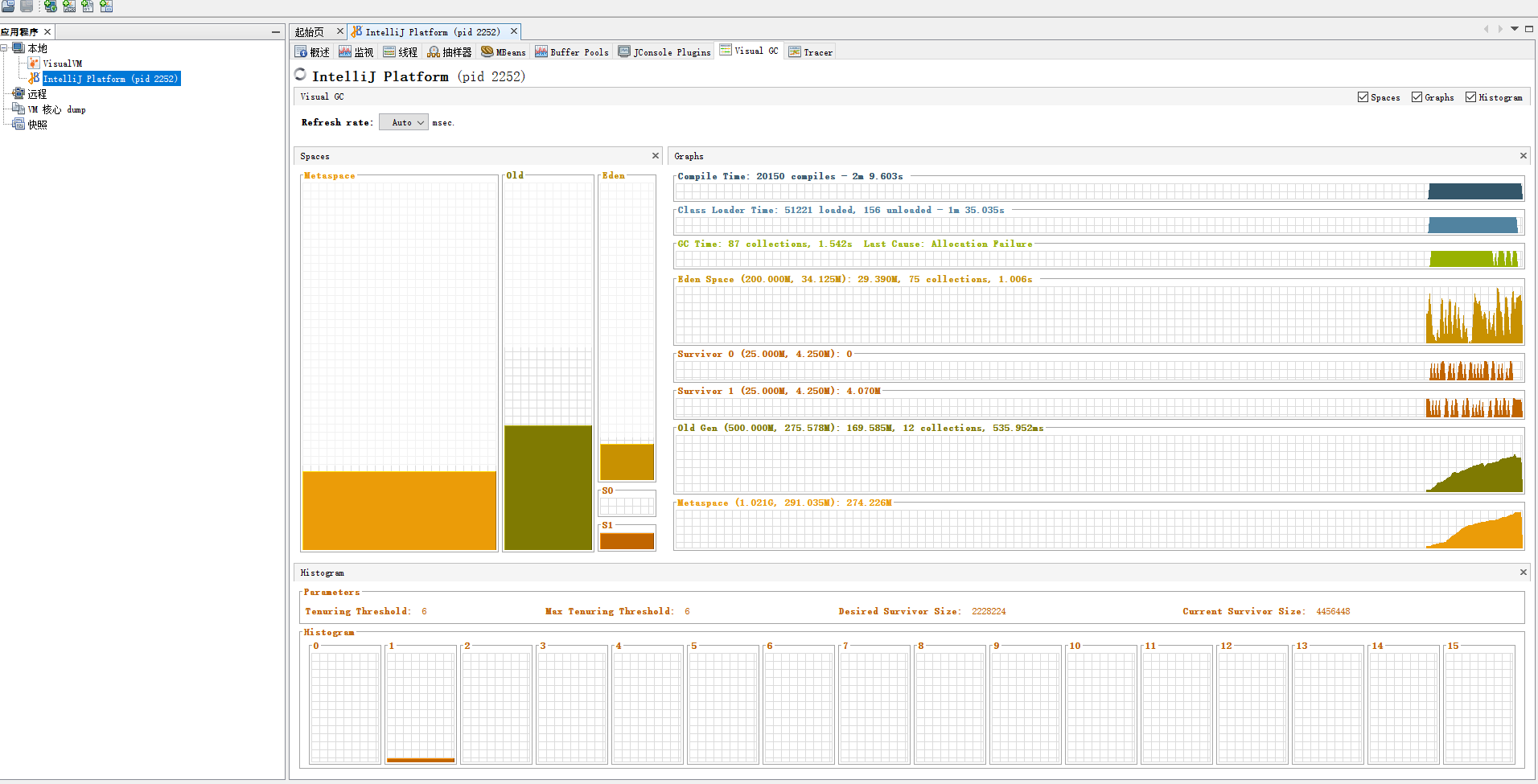This screenshot has width=1538, height=784.
Task: Click the S1 survivor space block
Action: [627, 541]
